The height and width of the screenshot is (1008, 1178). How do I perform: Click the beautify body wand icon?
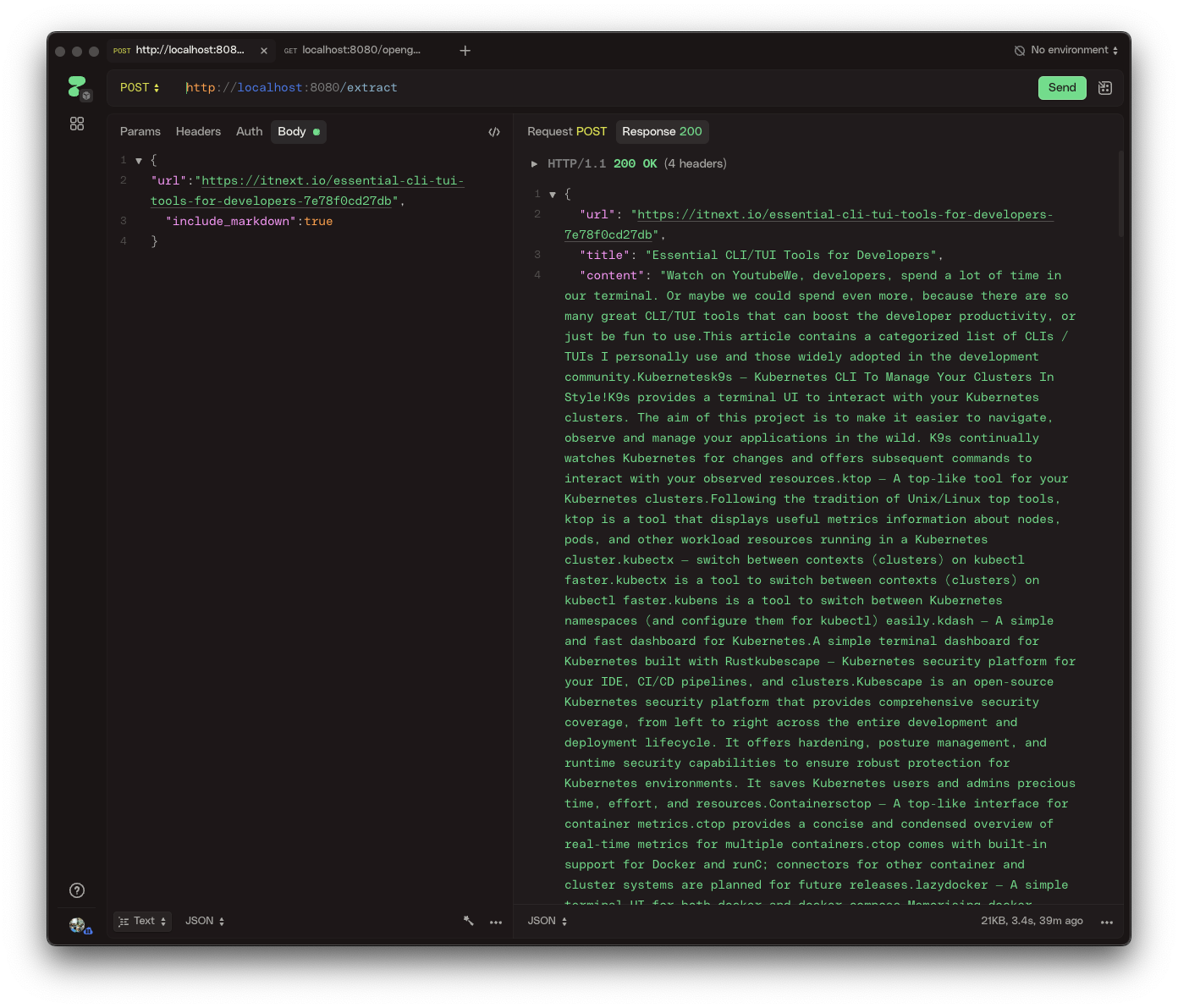point(469,922)
